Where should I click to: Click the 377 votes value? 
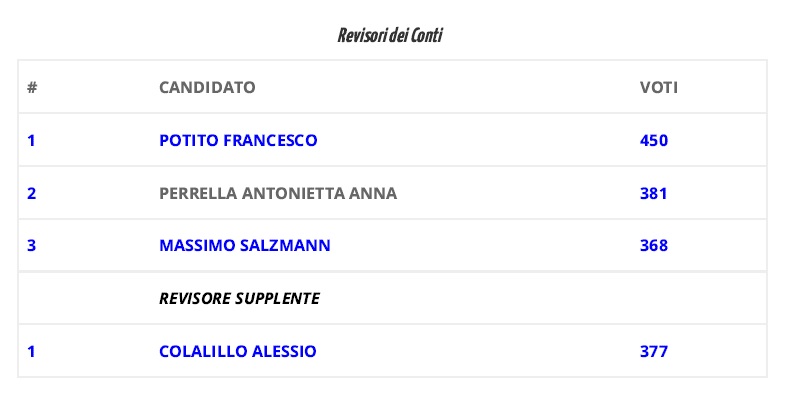click(x=654, y=351)
